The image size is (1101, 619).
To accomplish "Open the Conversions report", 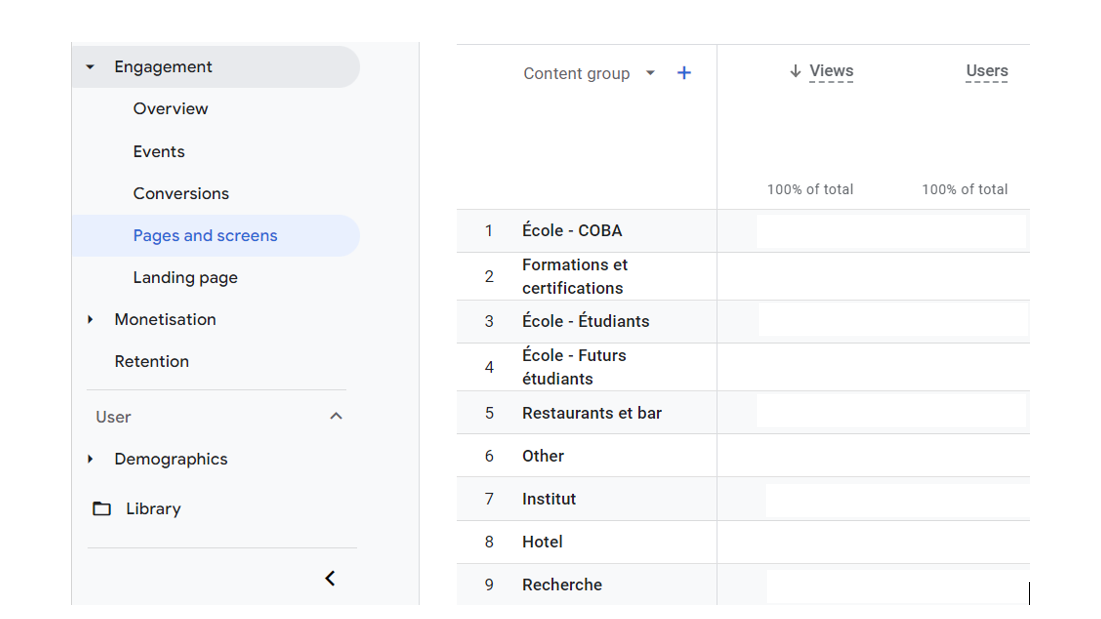I will click(x=181, y=194).
